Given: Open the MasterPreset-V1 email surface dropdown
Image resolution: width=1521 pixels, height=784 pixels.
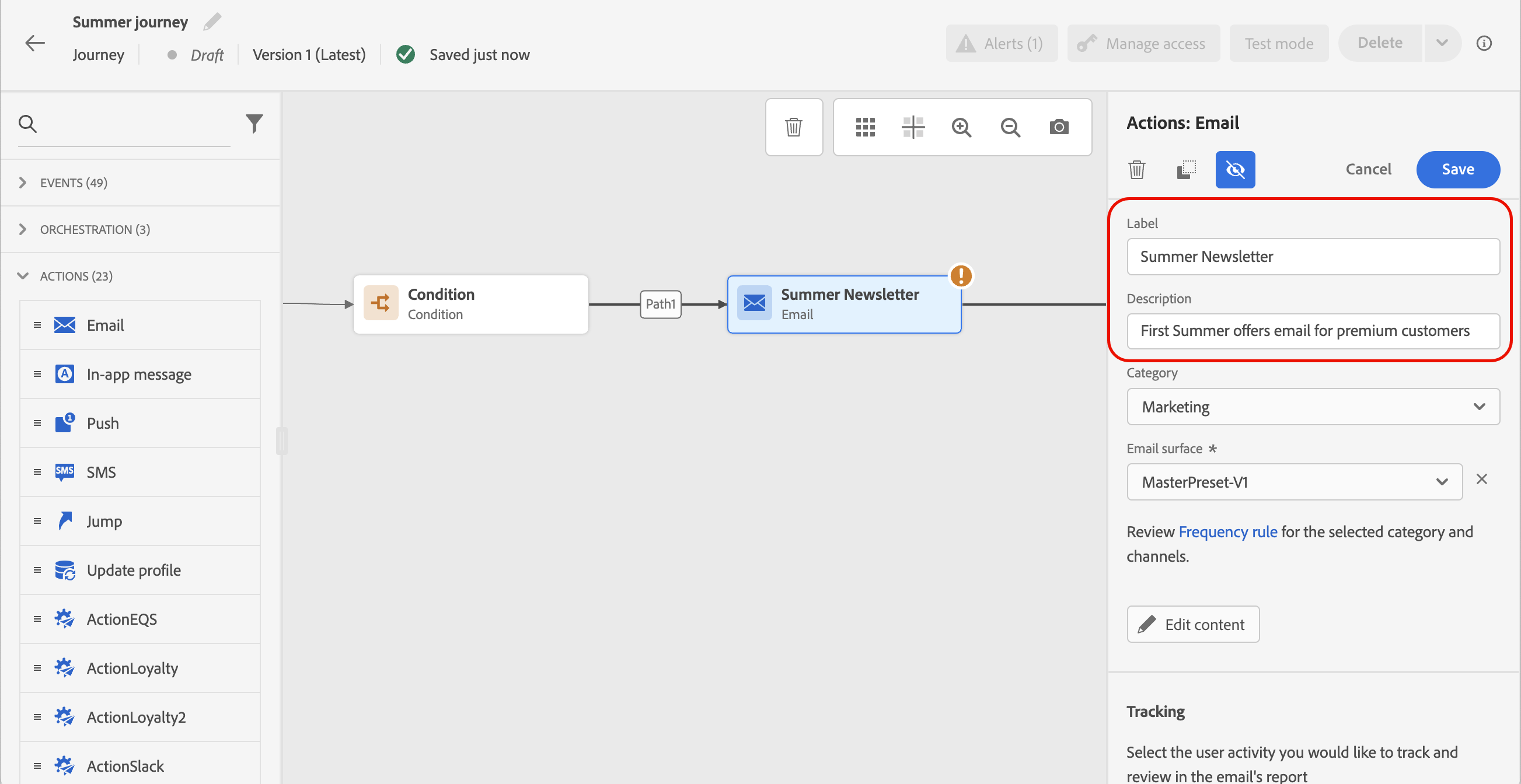Looking at the screenshot, I should pos(1294,481).
